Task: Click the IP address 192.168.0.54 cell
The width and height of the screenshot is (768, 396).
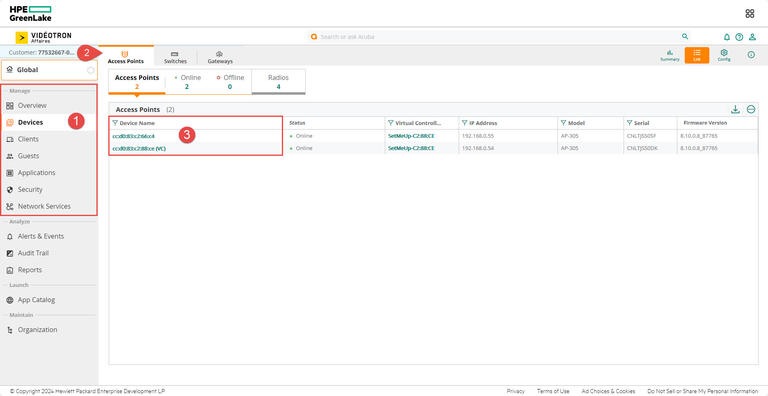Action: tap(478, 148)
